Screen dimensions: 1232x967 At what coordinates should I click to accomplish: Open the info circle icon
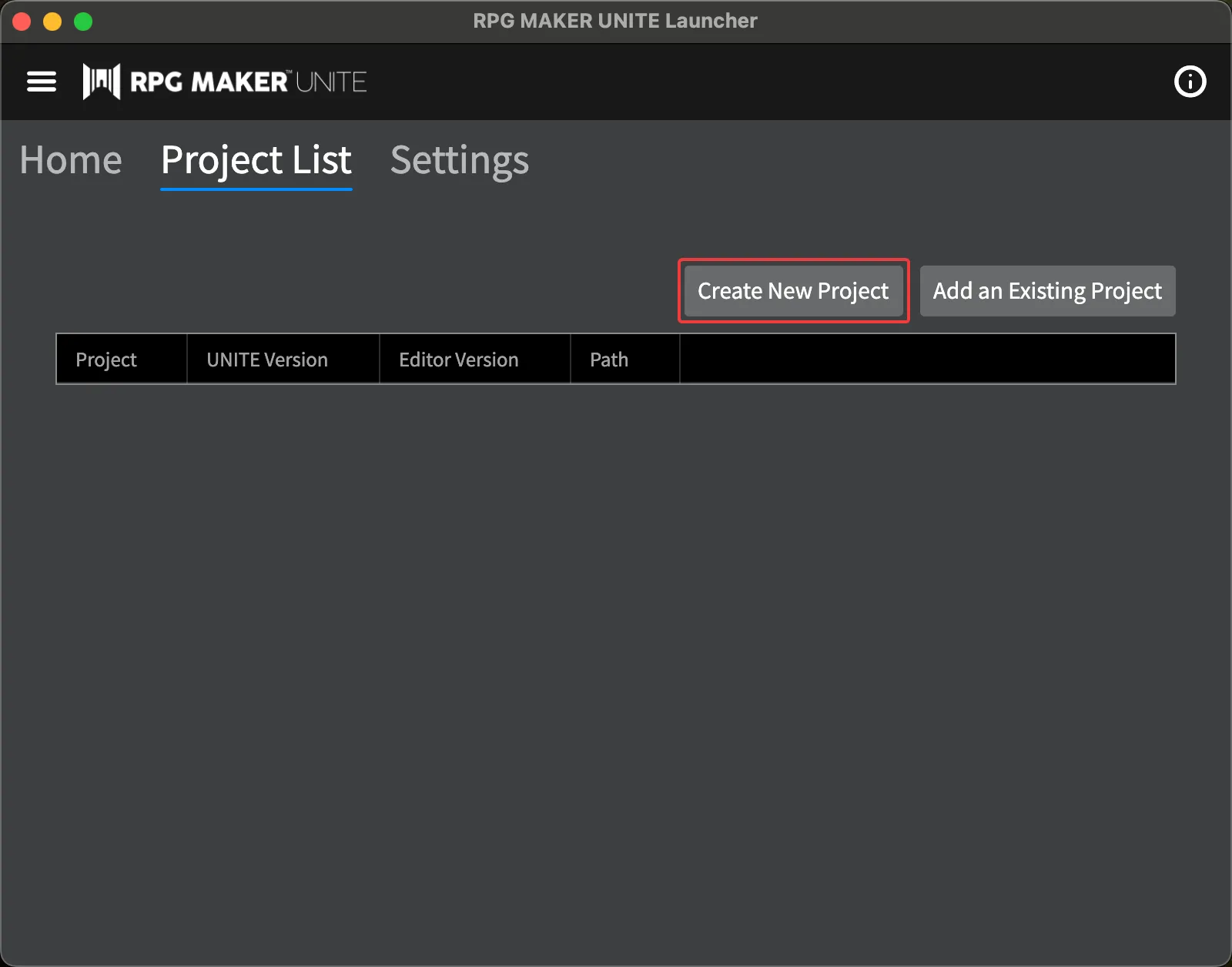click(1190, 82)
